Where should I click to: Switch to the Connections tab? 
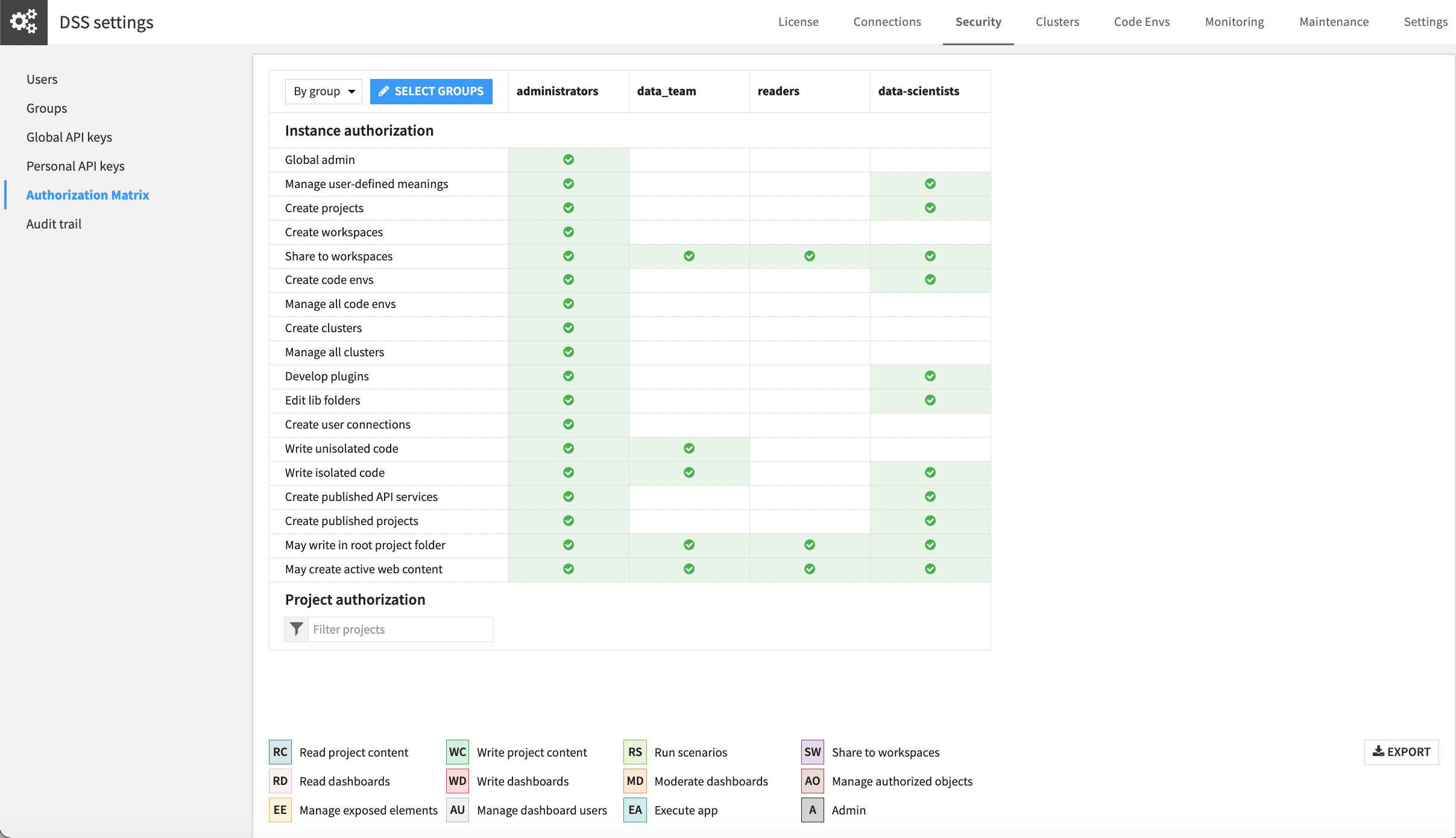tap(887, 22)
